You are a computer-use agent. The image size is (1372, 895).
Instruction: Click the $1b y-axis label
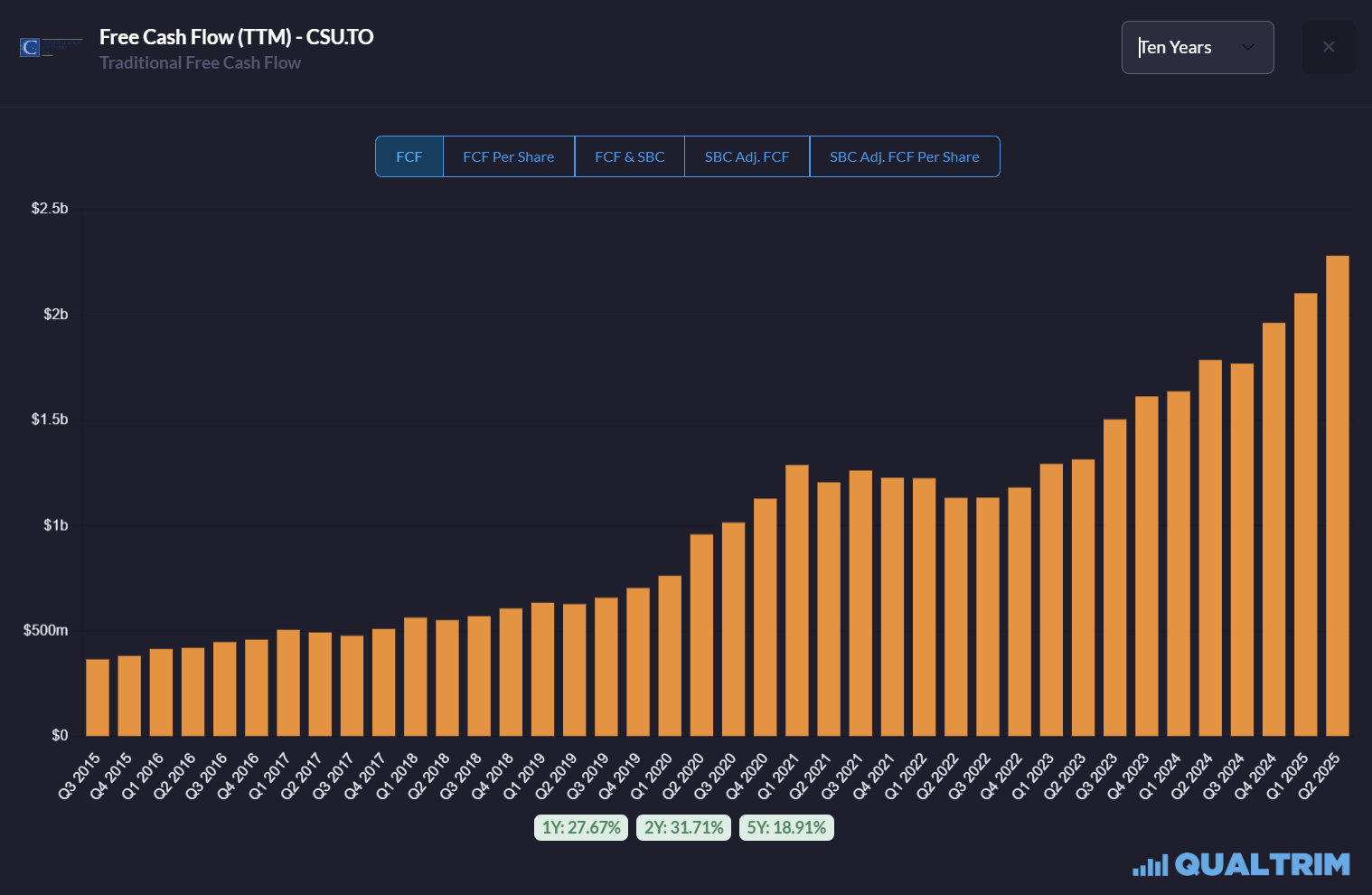56,524
